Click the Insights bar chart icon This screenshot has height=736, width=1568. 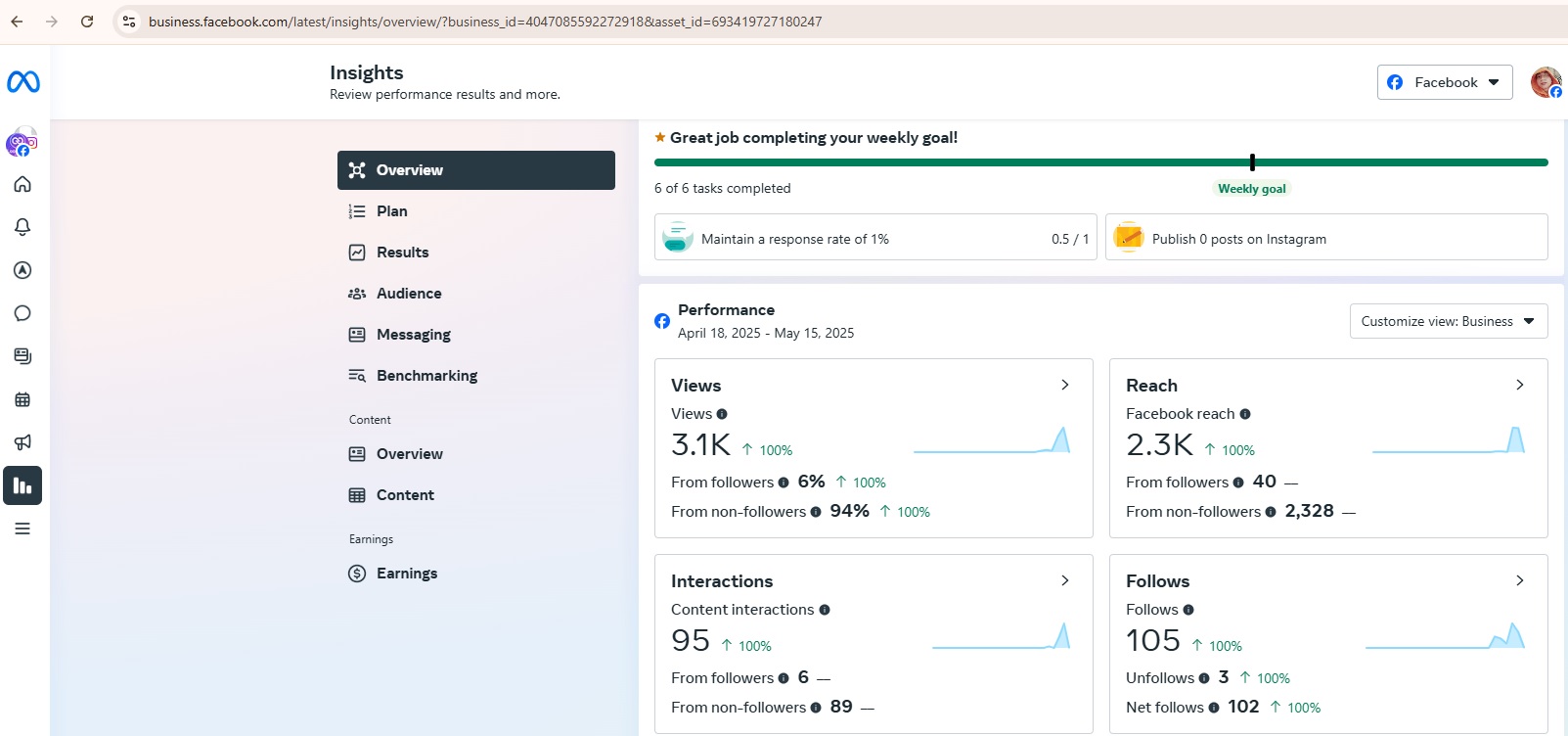(x=22, y=485)
